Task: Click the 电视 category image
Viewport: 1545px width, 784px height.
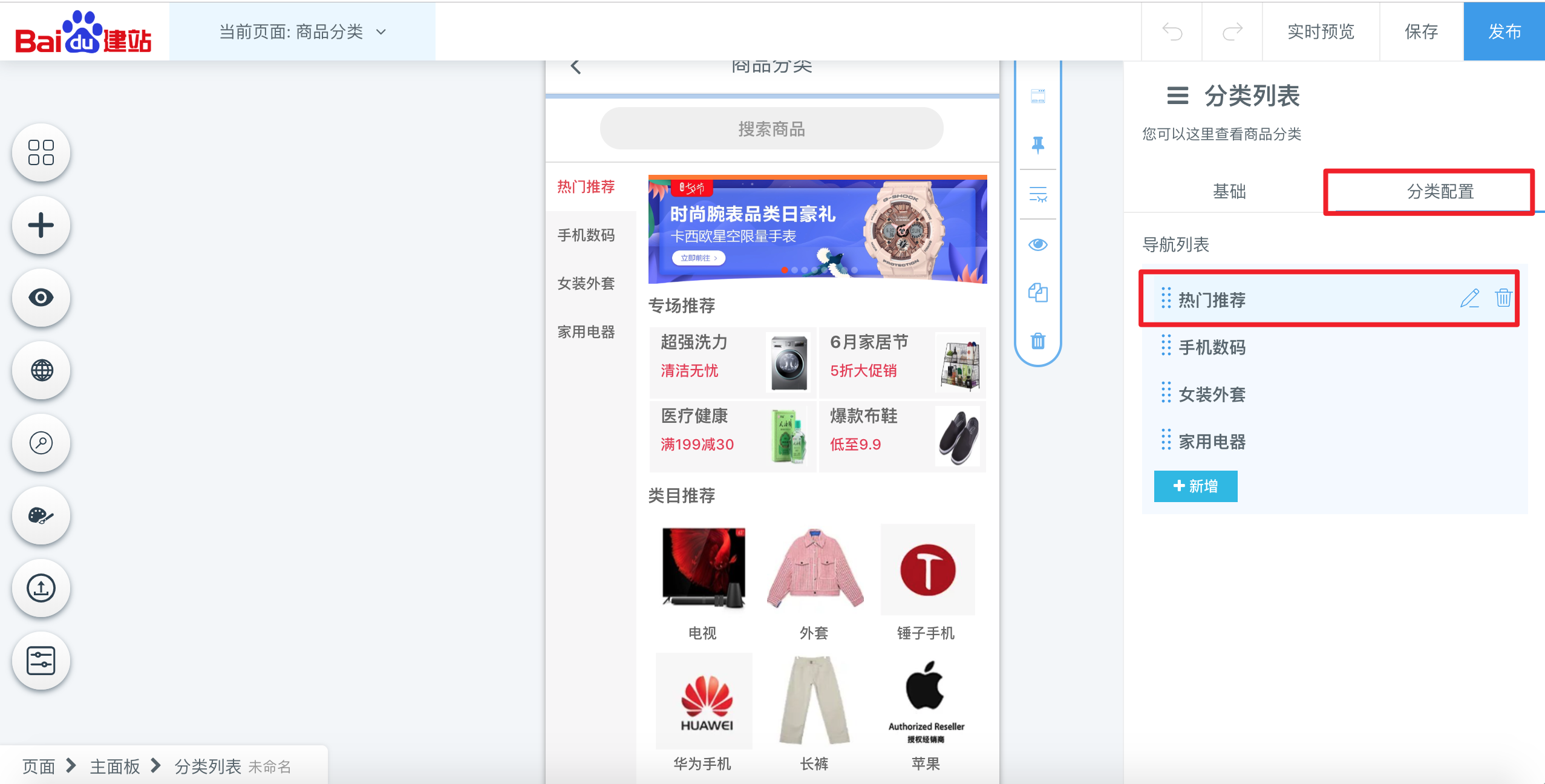Action: point(704,568)
